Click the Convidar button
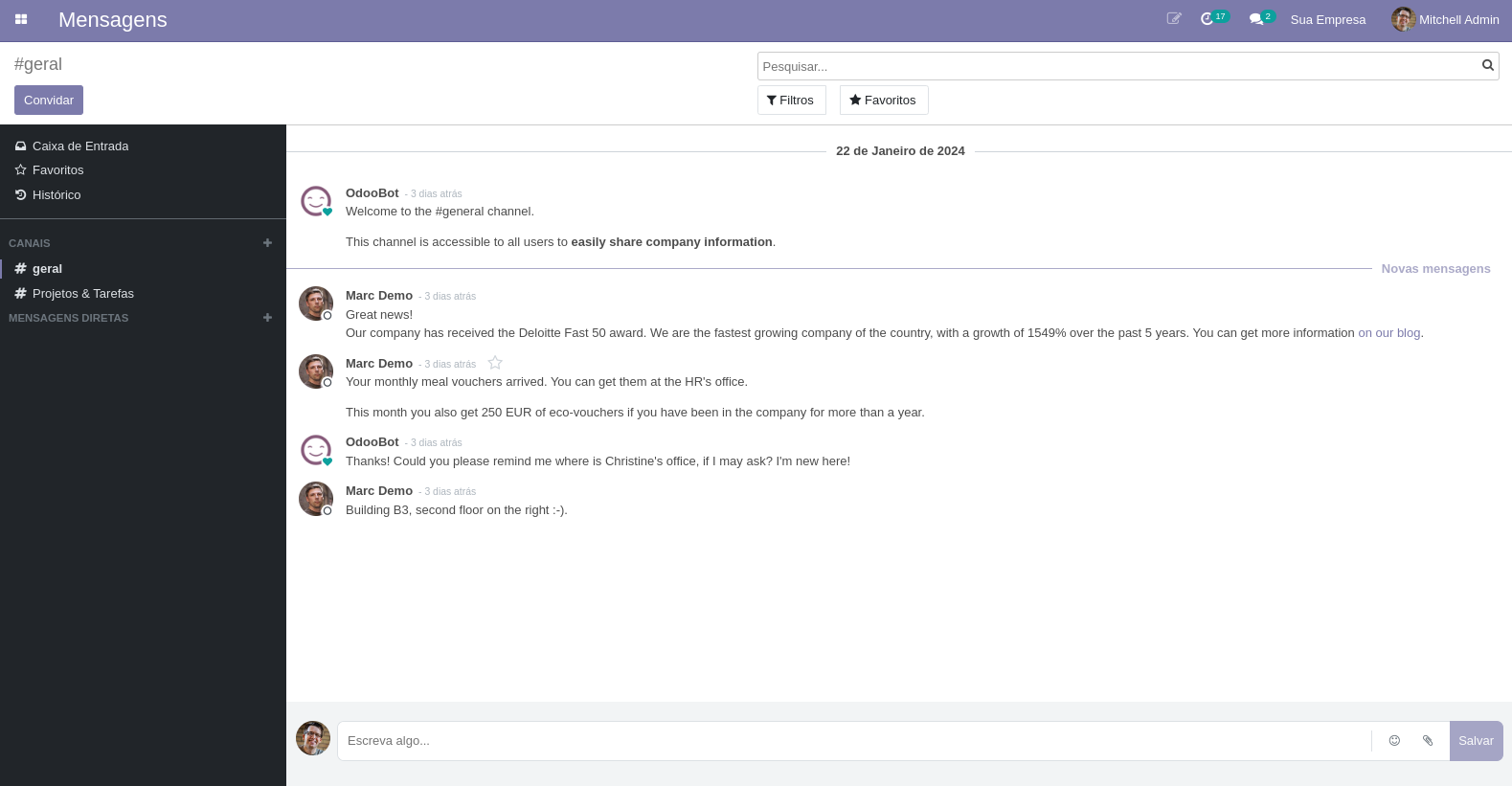1512x786 pixels. [49, 100]
